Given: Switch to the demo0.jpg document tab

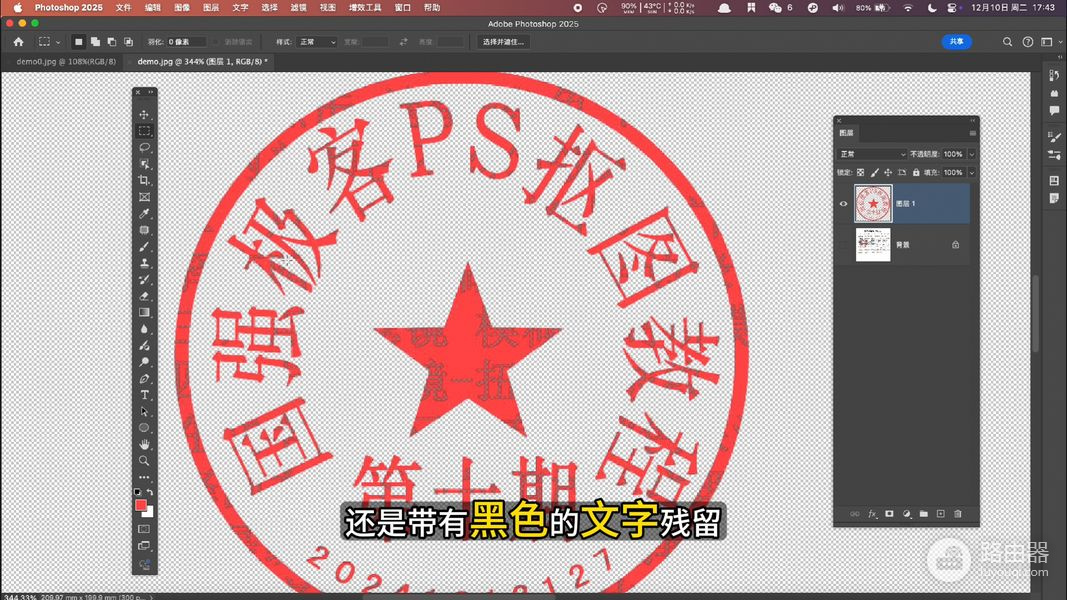Looking at the screenshot, I should [x=66, y=61].
